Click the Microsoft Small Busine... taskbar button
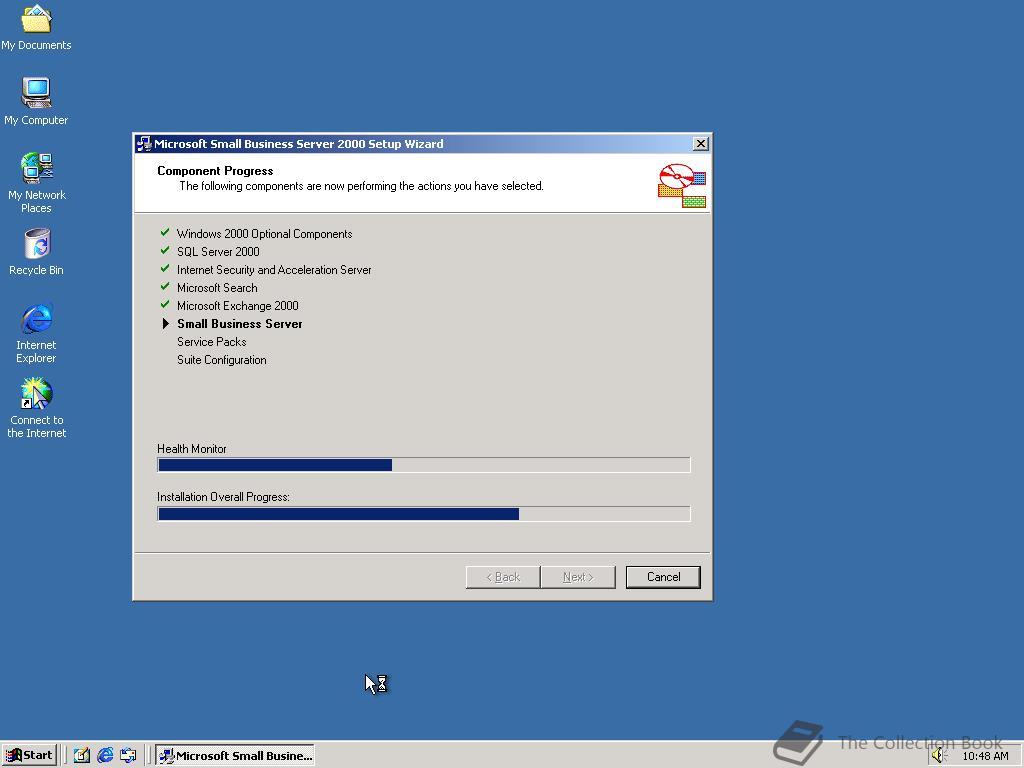 pos(235,755)
